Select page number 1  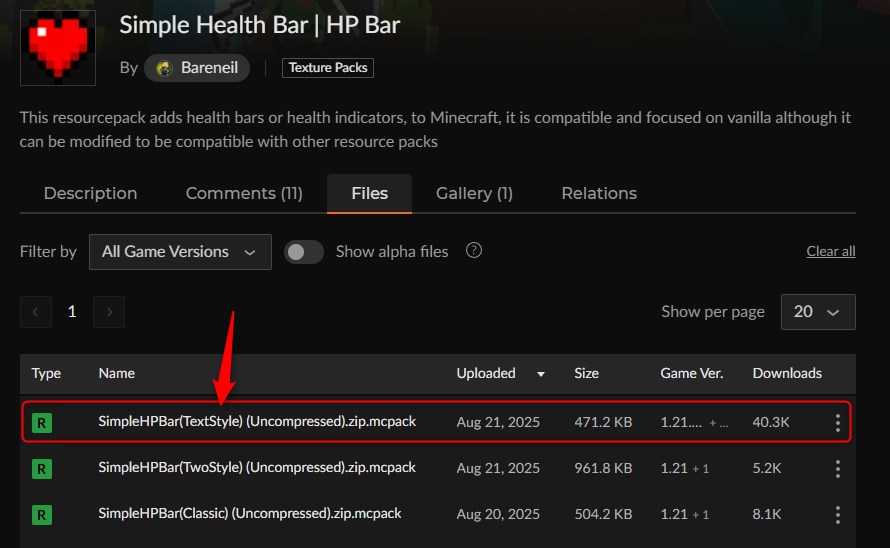[72, 312]
